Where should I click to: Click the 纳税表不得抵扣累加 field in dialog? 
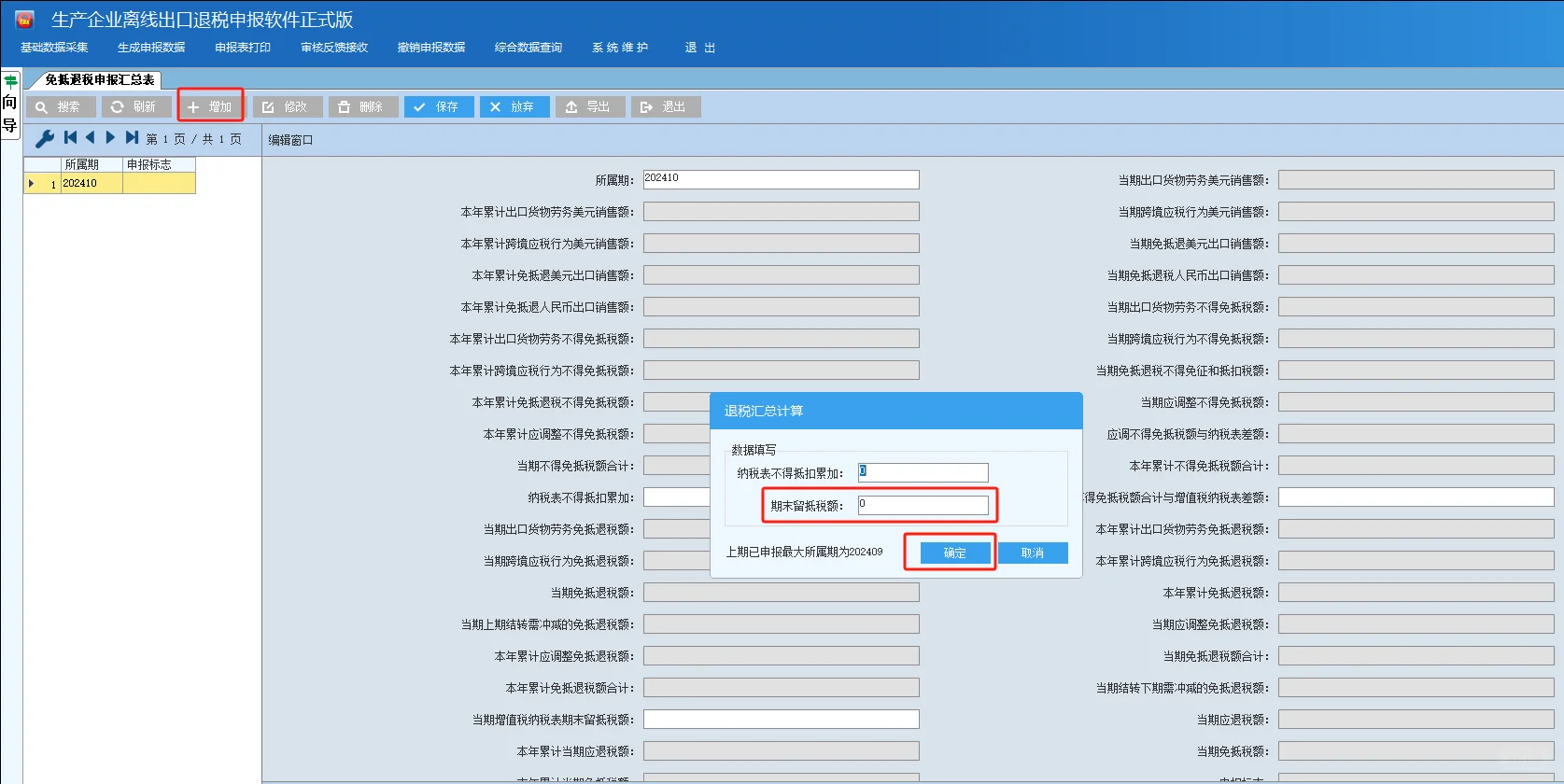923,472
